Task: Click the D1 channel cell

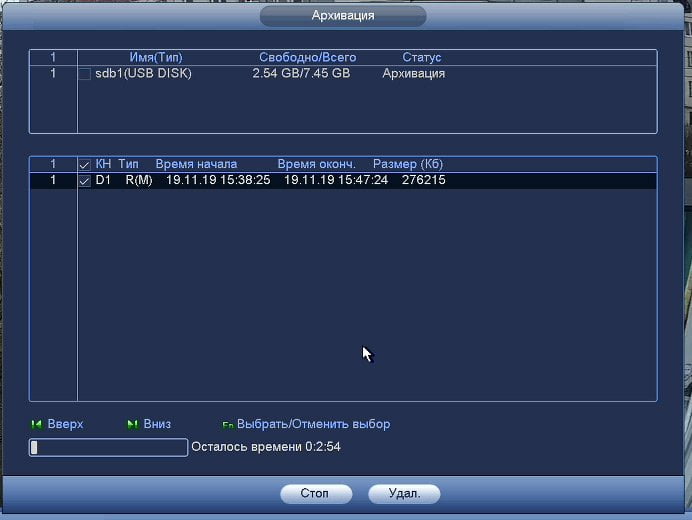Action: pyautogui.click(x=103, y=180)
